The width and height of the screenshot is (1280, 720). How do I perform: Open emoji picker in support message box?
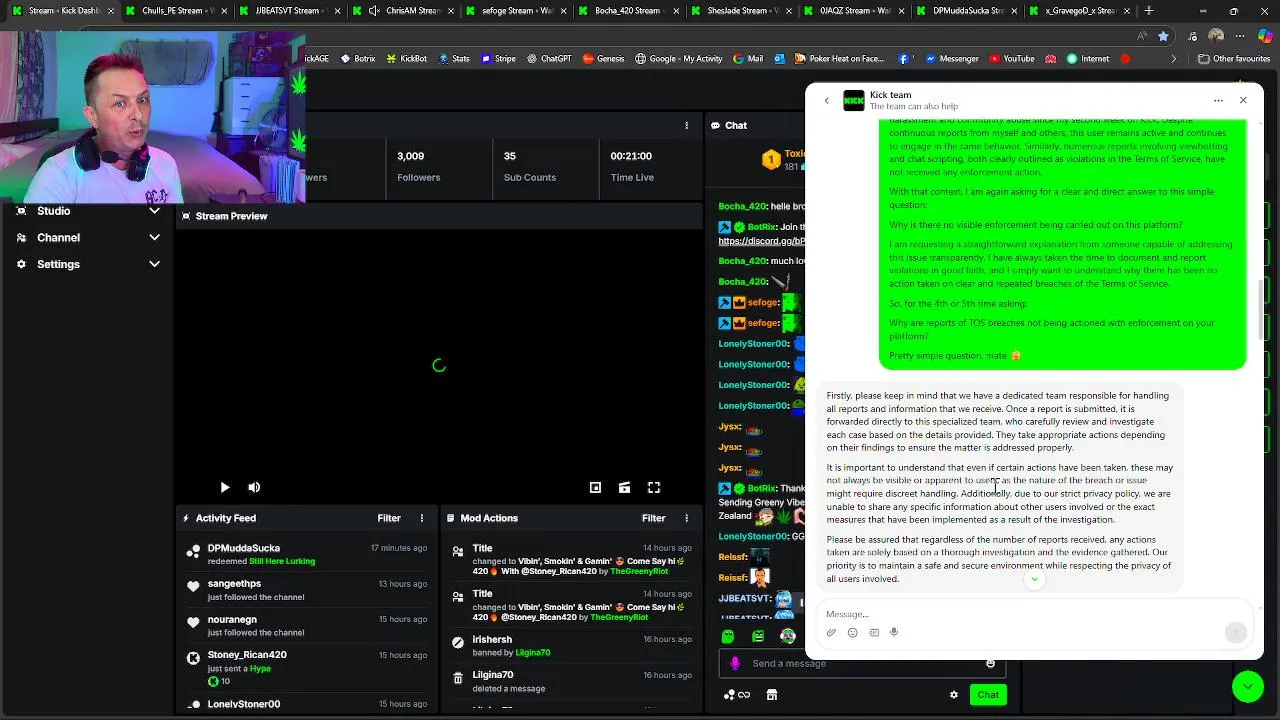pos(852,632)
